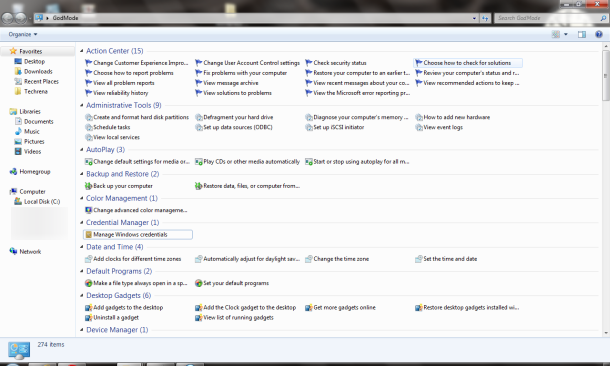Click the Change your view icon
The height and width of the screenshot is (366, 610).
(x=556, y=34)
